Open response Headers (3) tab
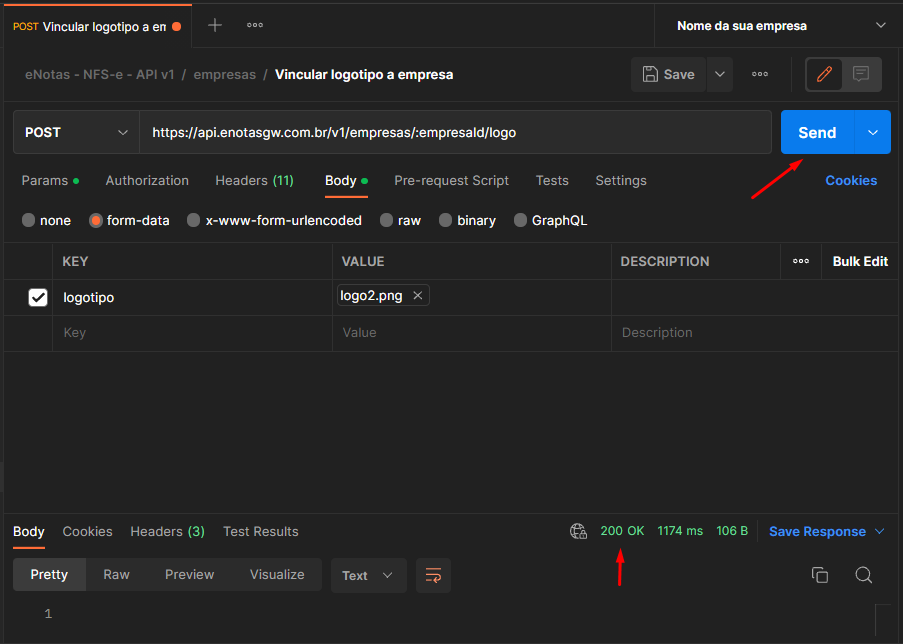 tap(168, 532)
